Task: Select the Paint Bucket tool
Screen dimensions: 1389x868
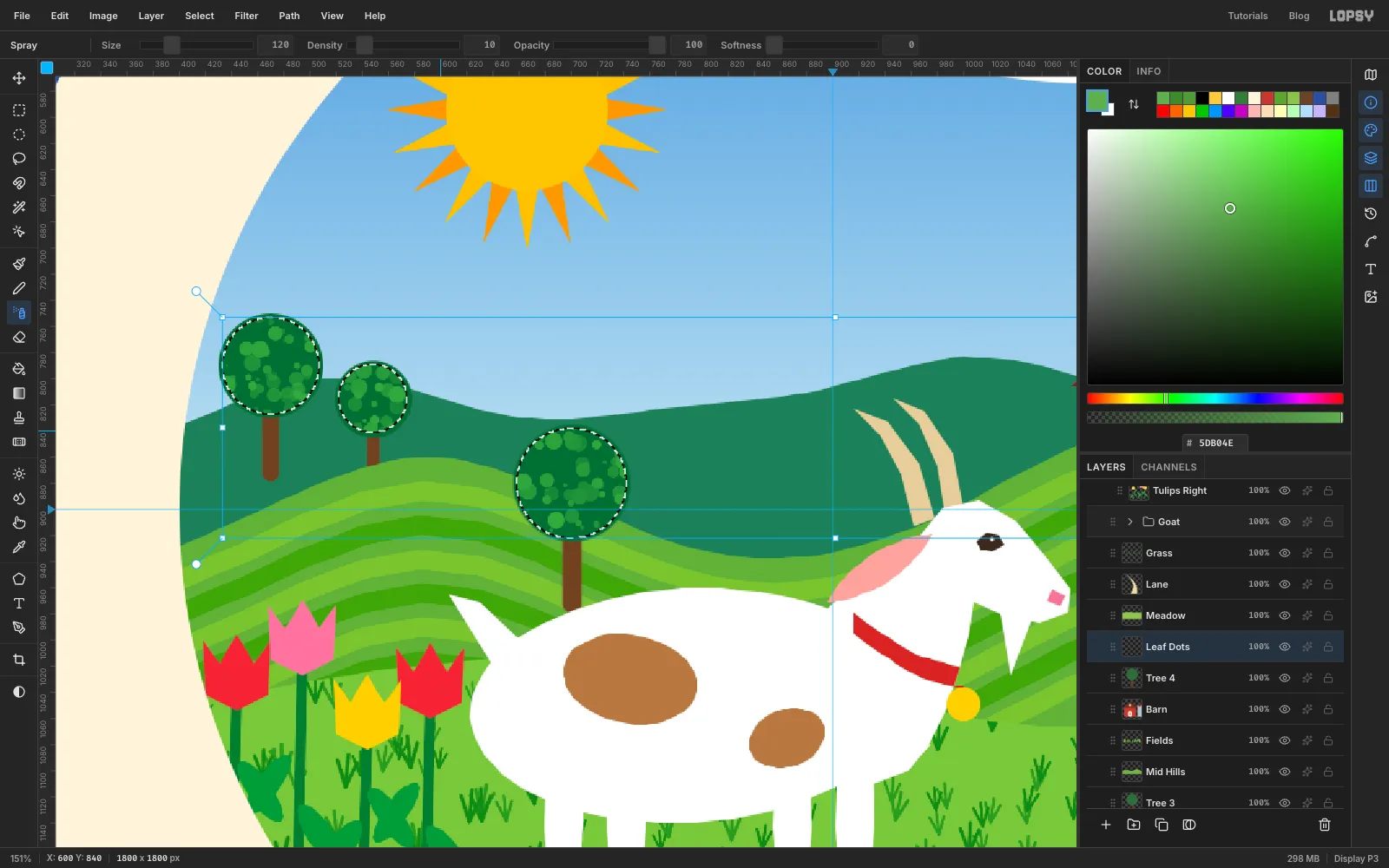Action: point(19,369)
